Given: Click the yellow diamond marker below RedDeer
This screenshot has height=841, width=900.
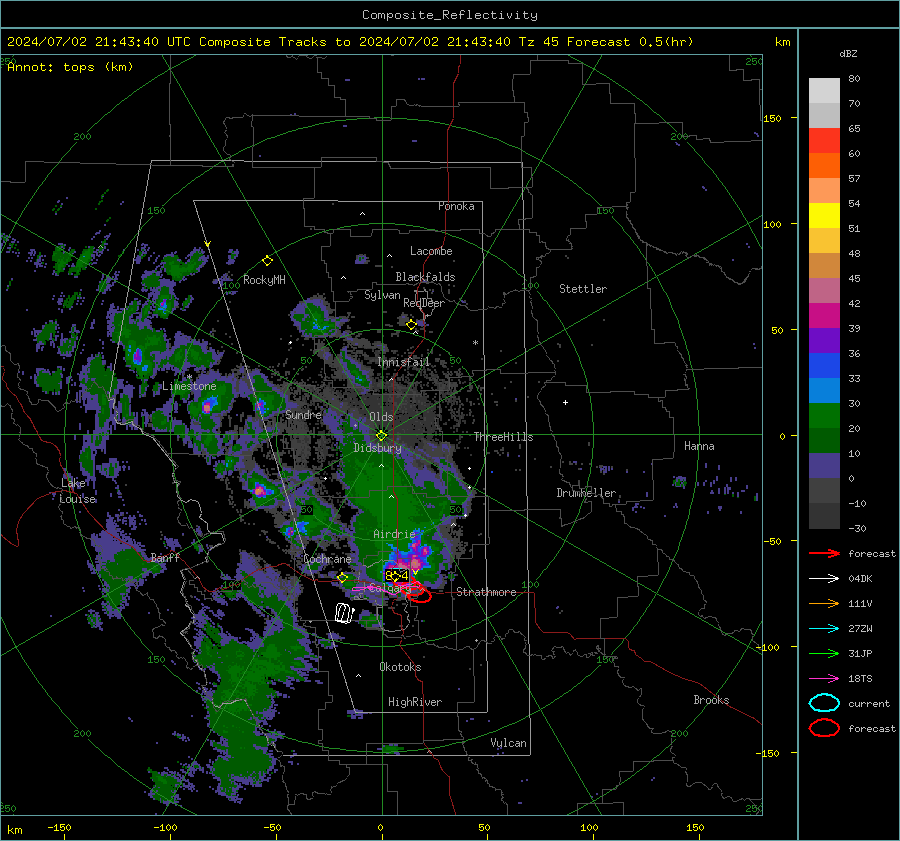Looking at the screenshot, I should click(411, 325).
